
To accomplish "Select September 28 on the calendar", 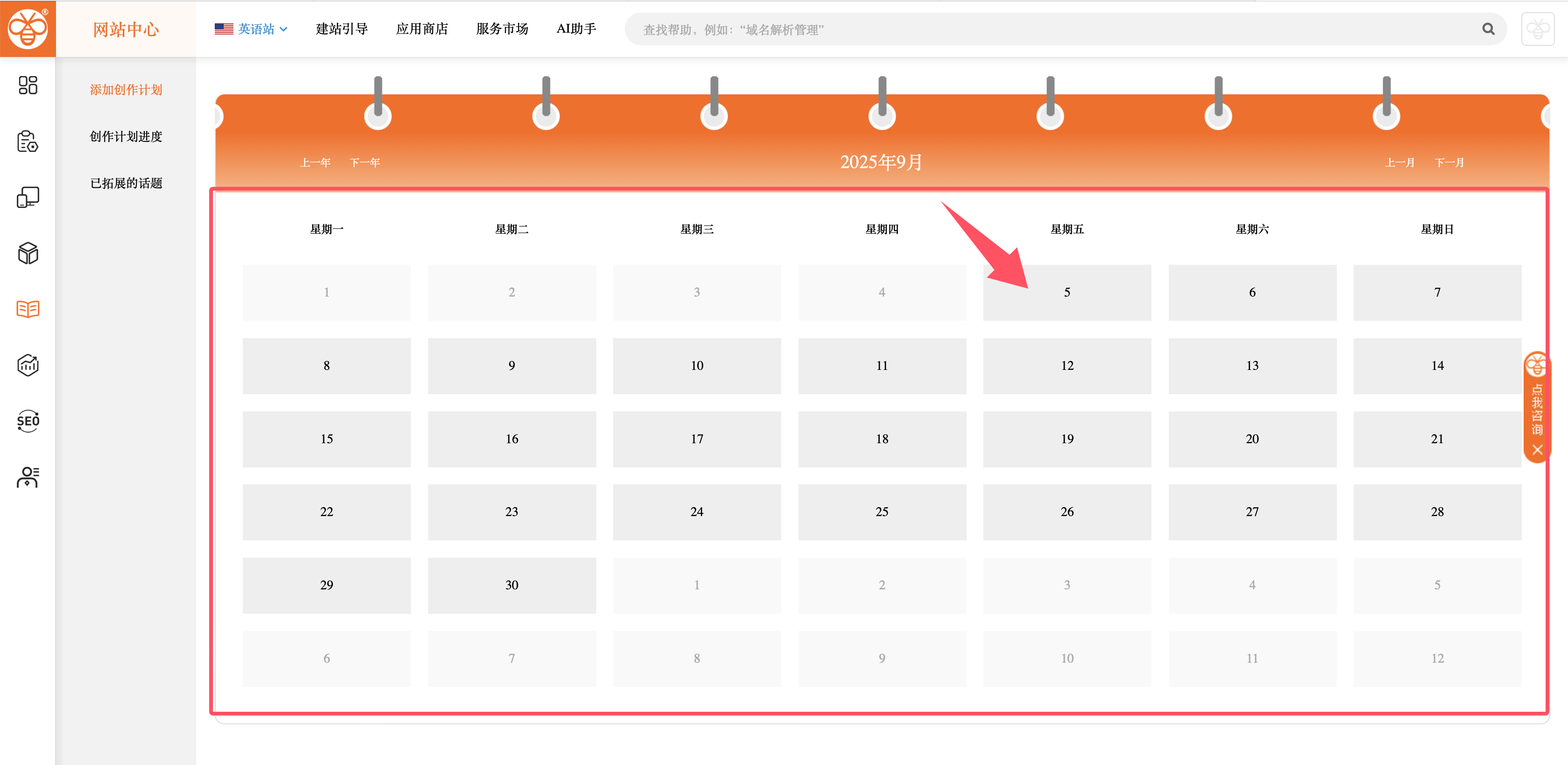I will tap(1437, 512).
